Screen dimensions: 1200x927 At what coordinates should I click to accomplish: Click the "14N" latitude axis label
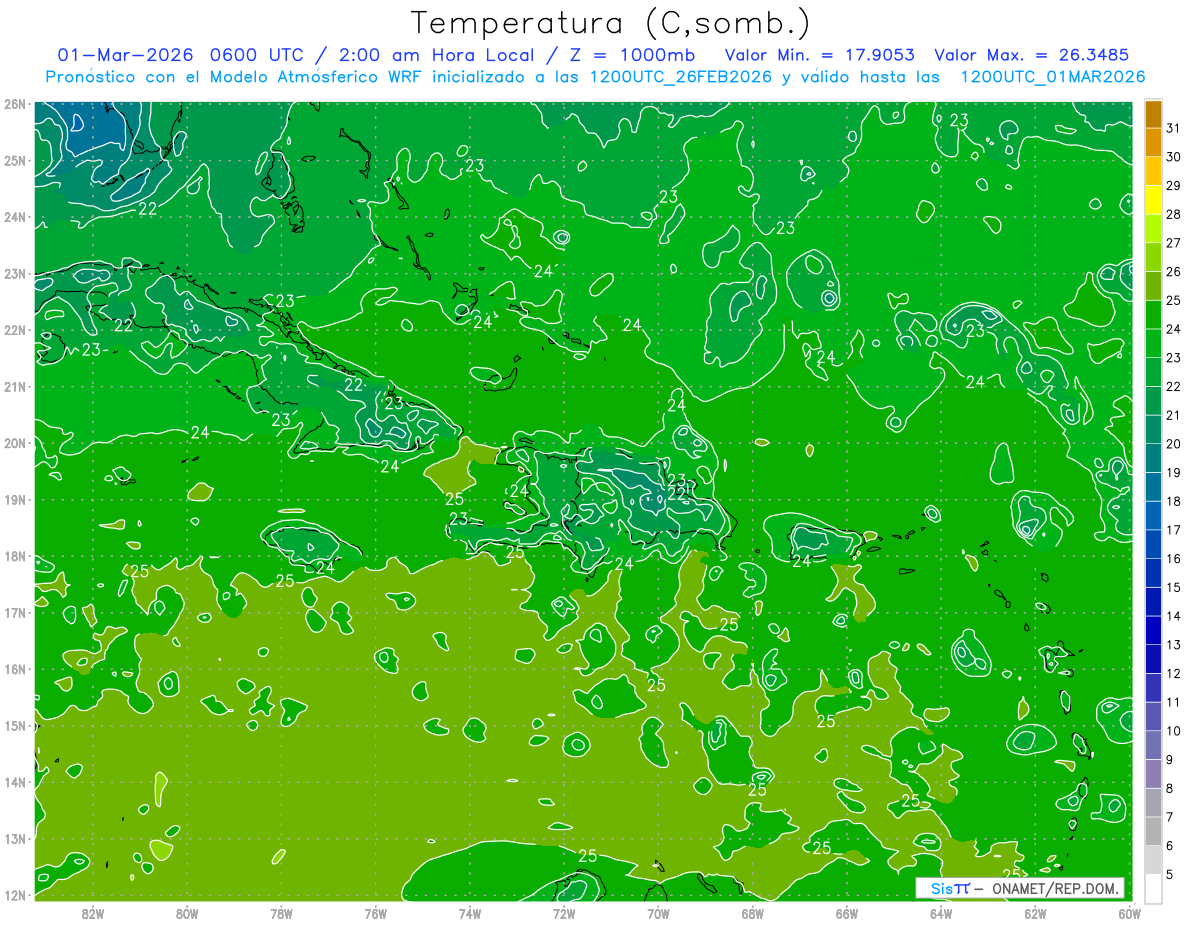point(14,782)
